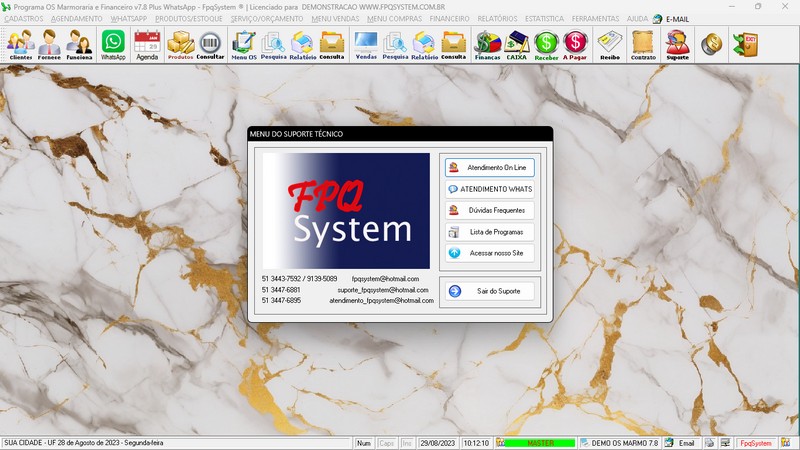Open the Menu OS icon

(x=244, y=44)
